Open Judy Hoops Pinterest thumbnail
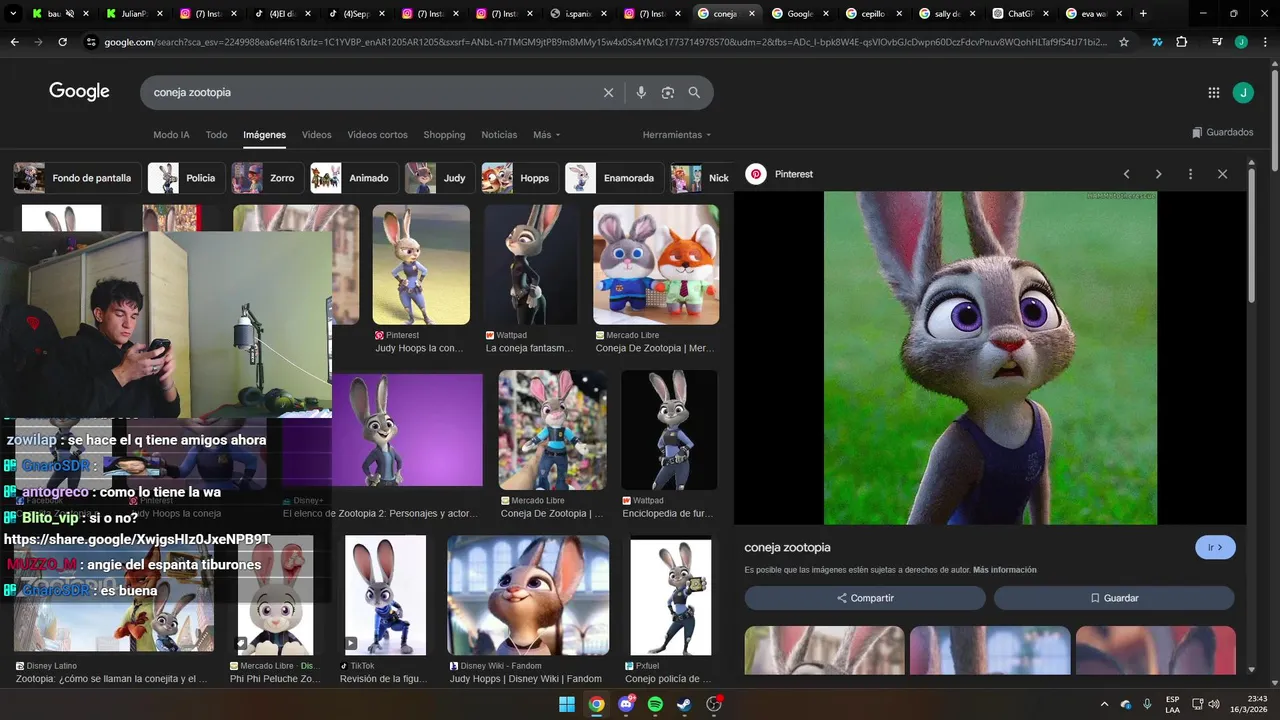 click(421, 265)
